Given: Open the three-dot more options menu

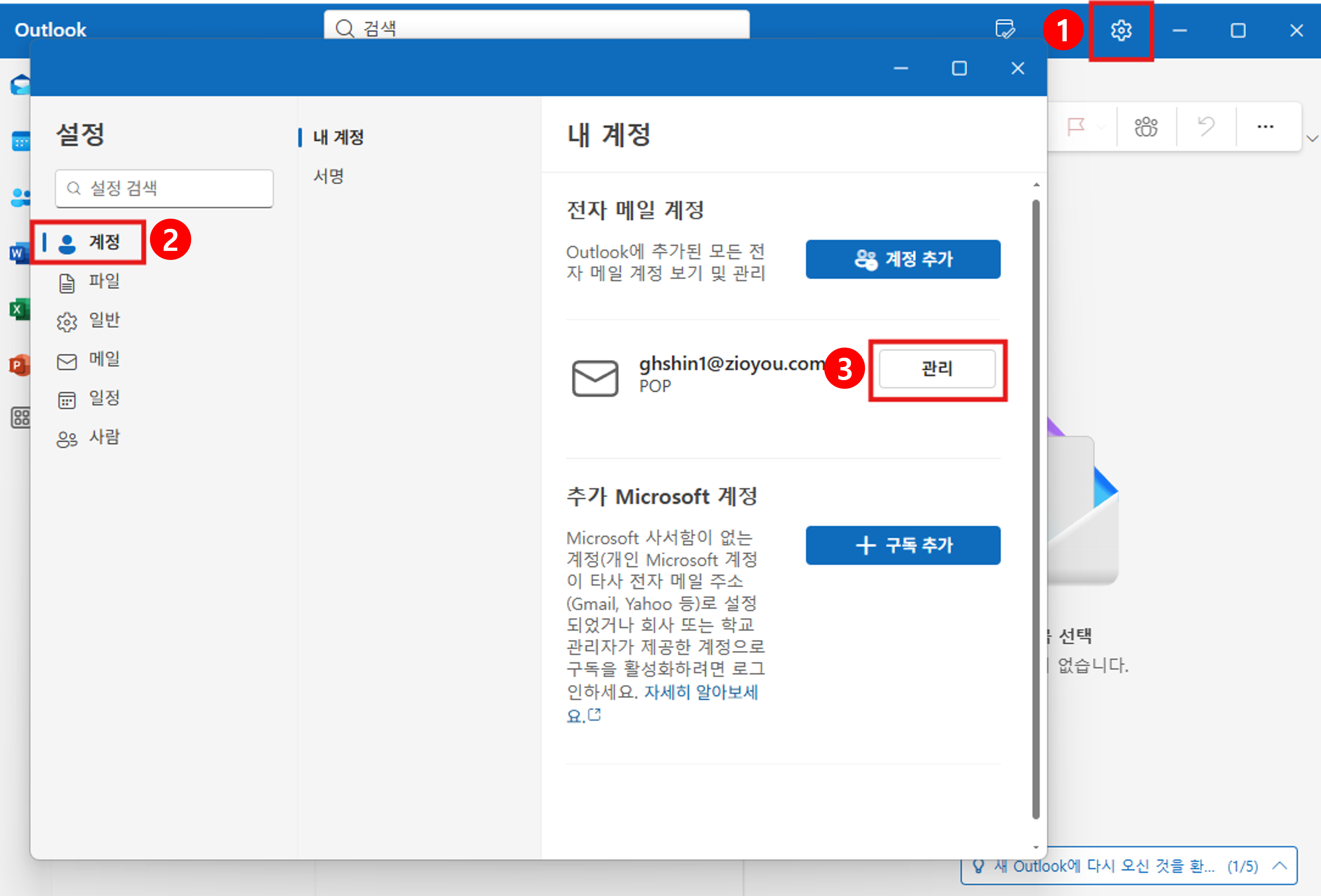Looking at the screenshot, I should tap(1265, 126).
